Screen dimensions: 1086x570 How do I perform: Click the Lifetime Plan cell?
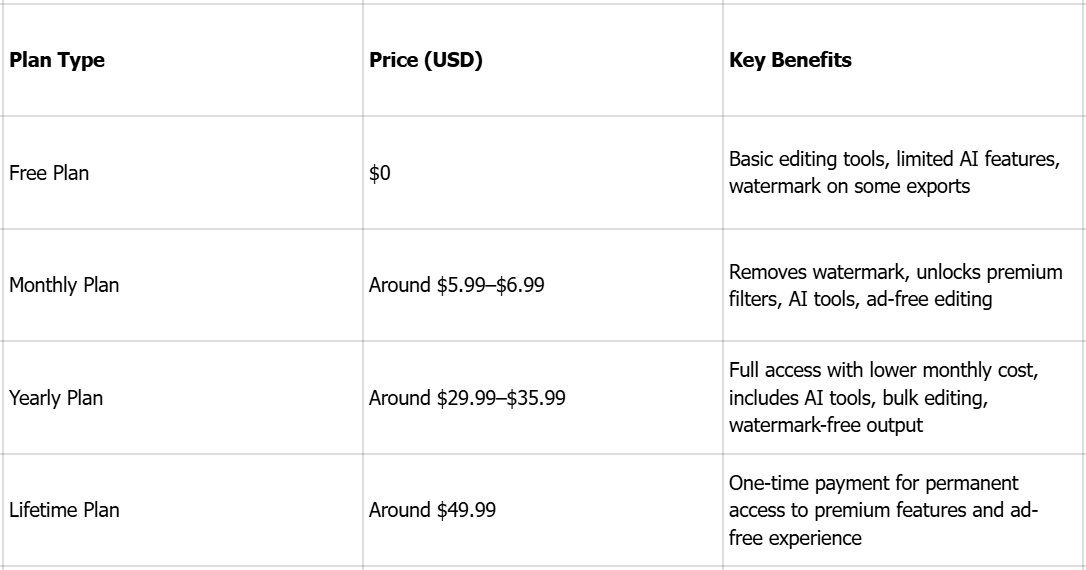(64, 510)
